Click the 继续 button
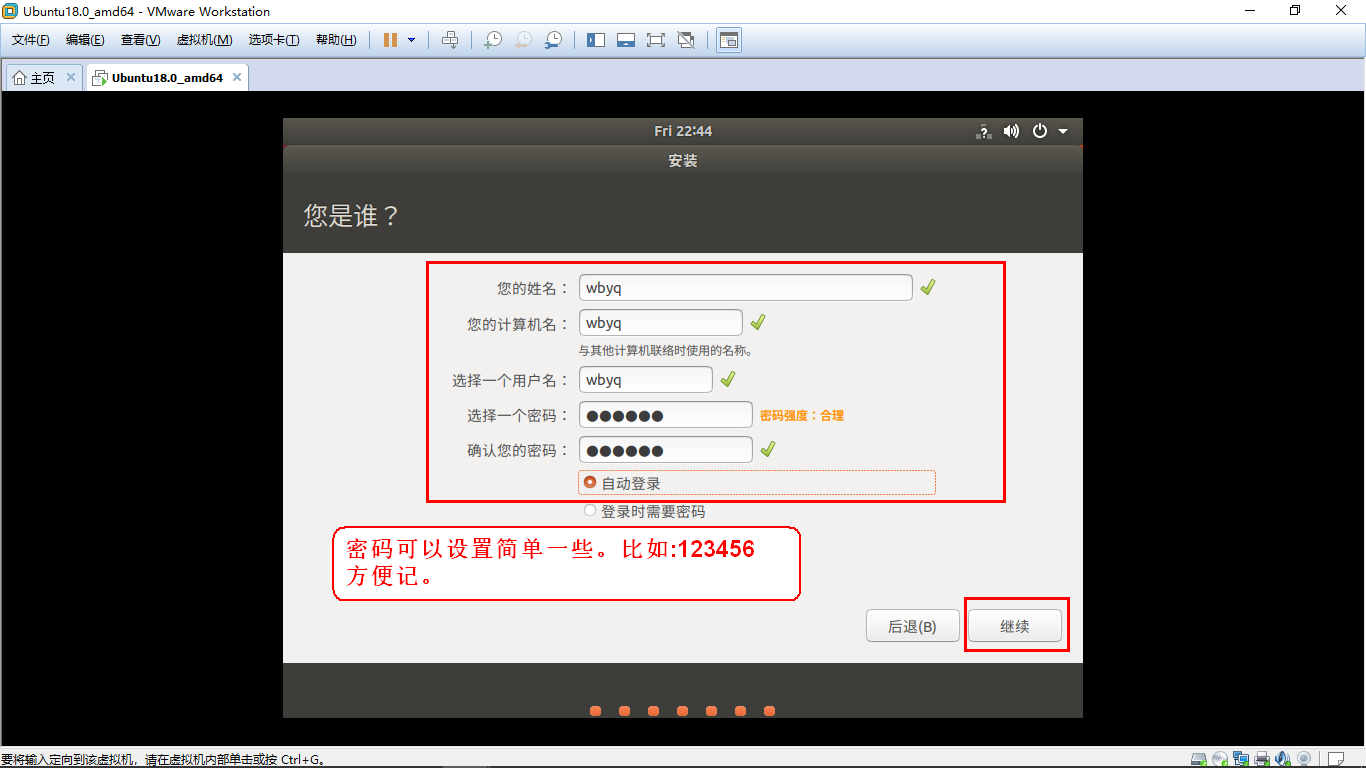The width and height of the screenshot is (1366, 768). tap(1015, 626)
